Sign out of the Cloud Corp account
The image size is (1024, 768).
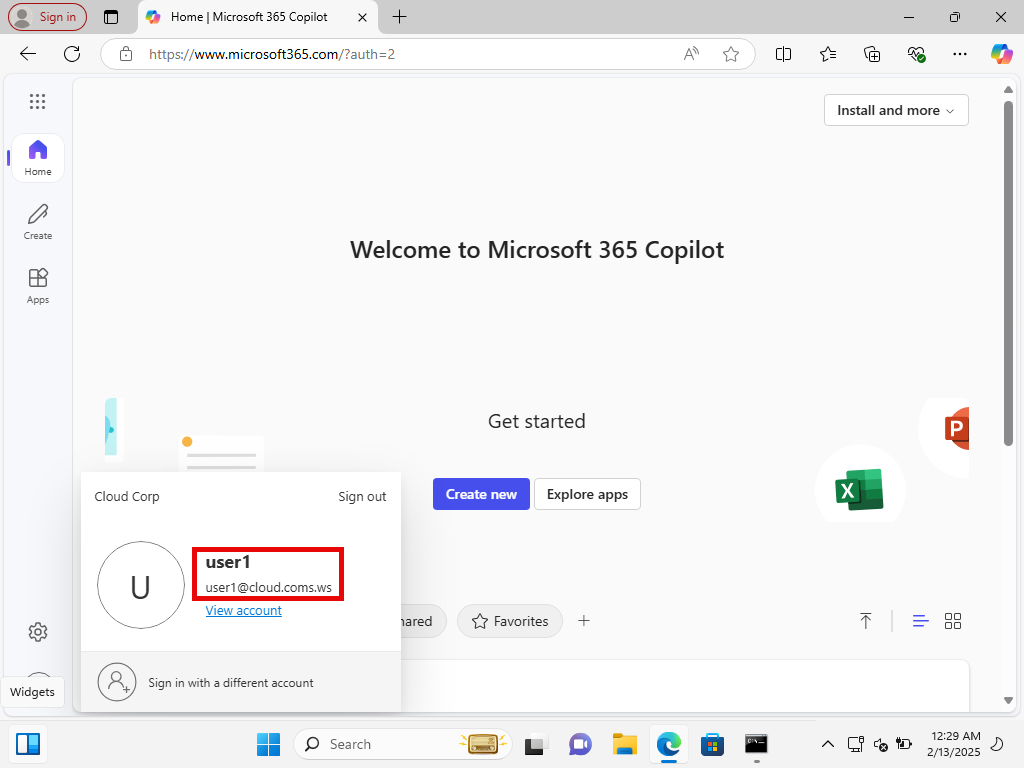(x=362, y=496)
